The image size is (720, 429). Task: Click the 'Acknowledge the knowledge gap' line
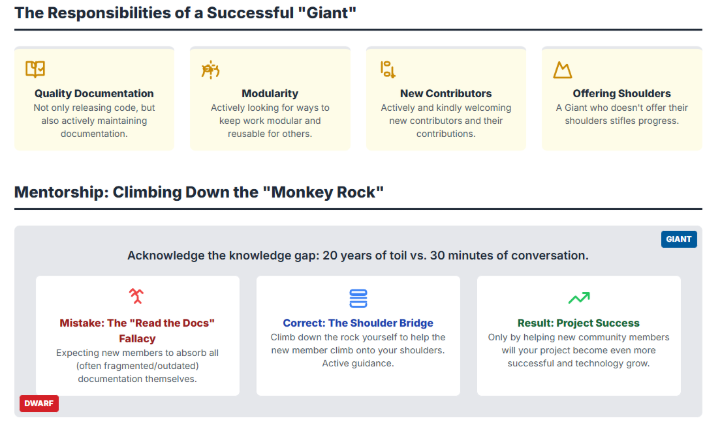click(x=358, y=255)
